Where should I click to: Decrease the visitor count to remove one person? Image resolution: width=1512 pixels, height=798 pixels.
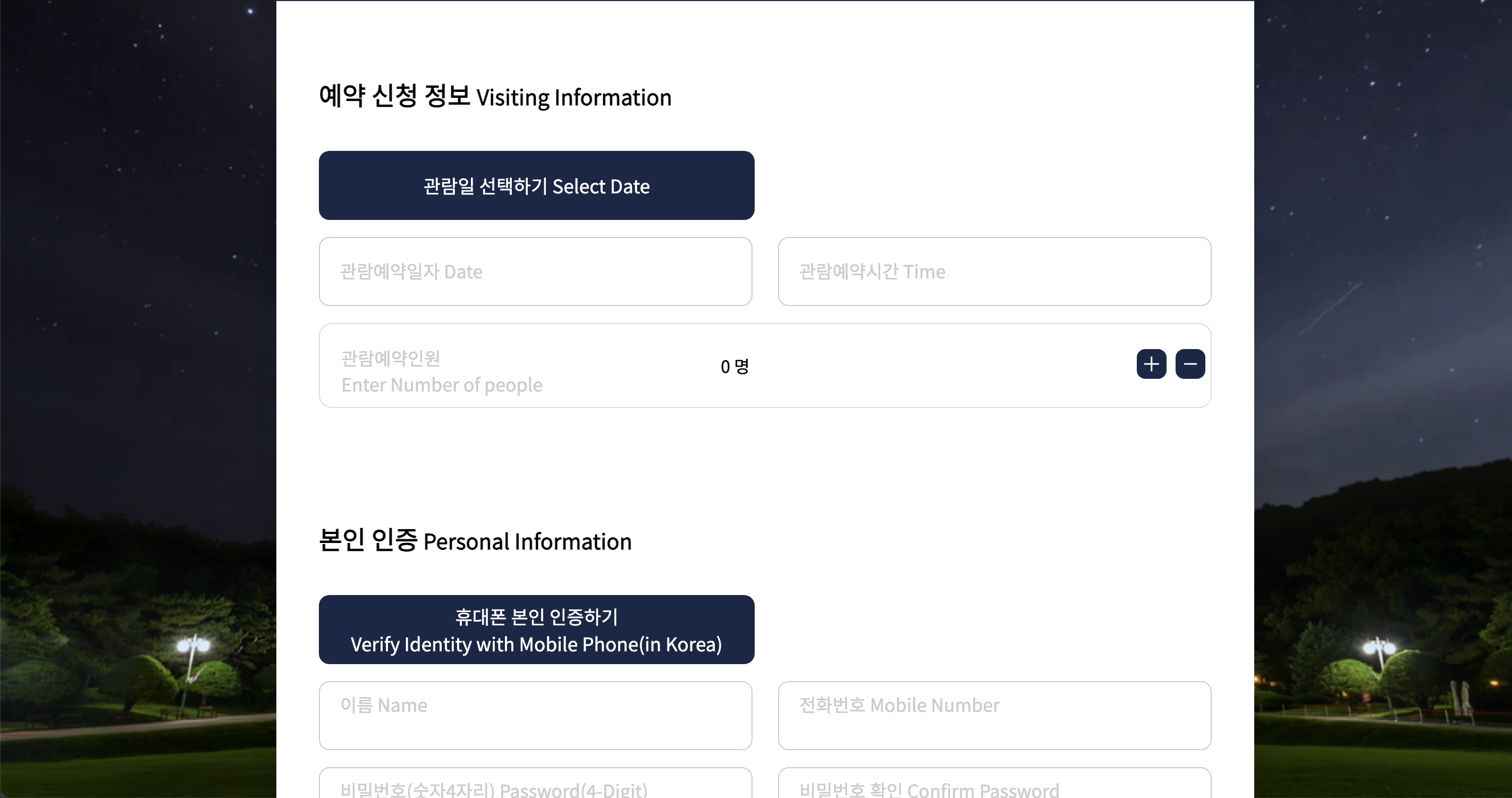coord(1190,364)
